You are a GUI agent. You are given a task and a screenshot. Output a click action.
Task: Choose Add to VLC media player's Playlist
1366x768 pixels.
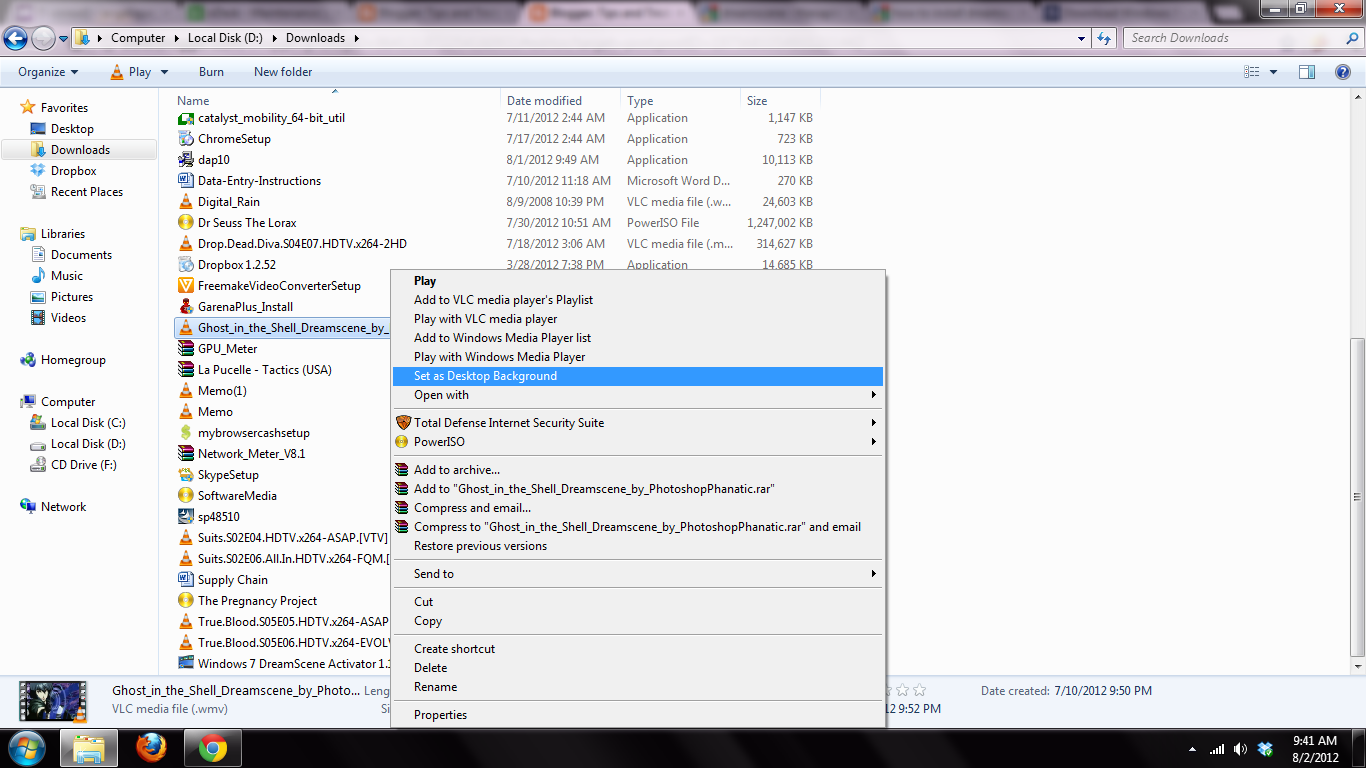click(503, 300)
